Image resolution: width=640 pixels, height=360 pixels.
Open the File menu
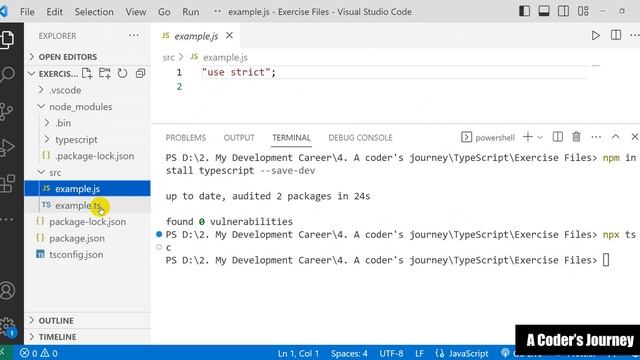pos(27,11)
